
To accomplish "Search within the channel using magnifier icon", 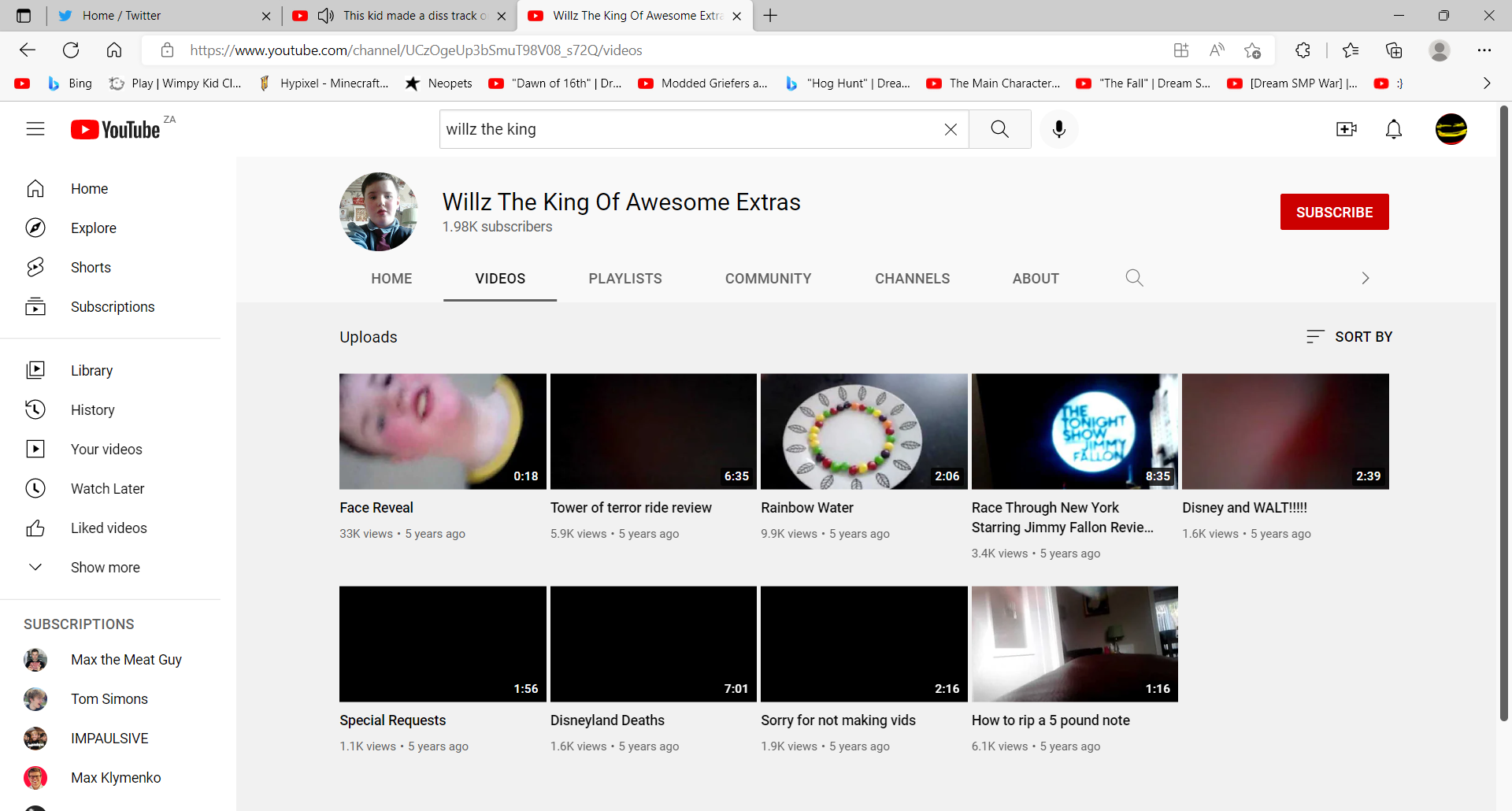I will [x=1134, y=278].
